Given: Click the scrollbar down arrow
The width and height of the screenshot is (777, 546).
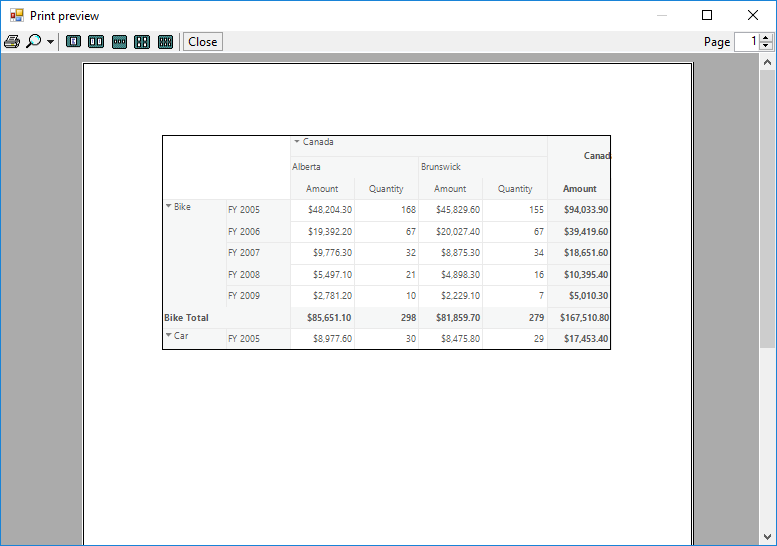Looking at the screenshot, I should click(x=768, y=537).
